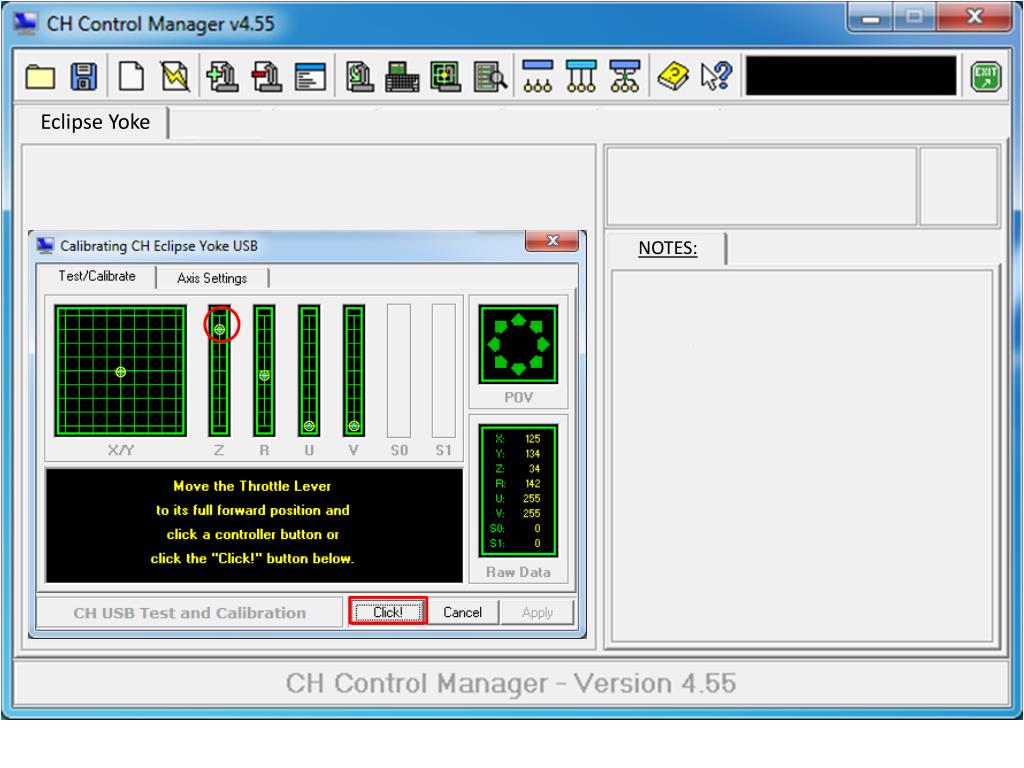Click the V axis indicator bar
Screen dimensions: 1024x768
353,370
